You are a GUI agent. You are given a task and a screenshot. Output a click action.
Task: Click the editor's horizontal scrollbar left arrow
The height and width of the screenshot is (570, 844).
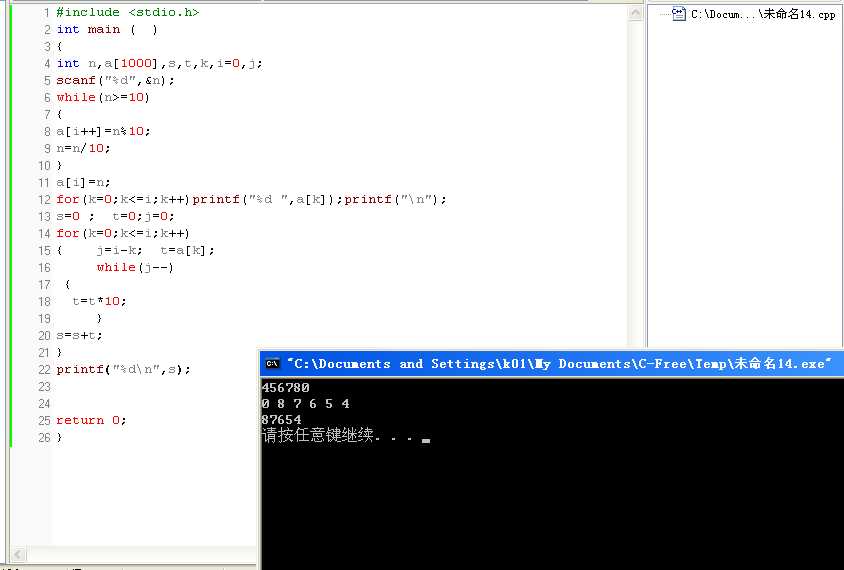18,554
